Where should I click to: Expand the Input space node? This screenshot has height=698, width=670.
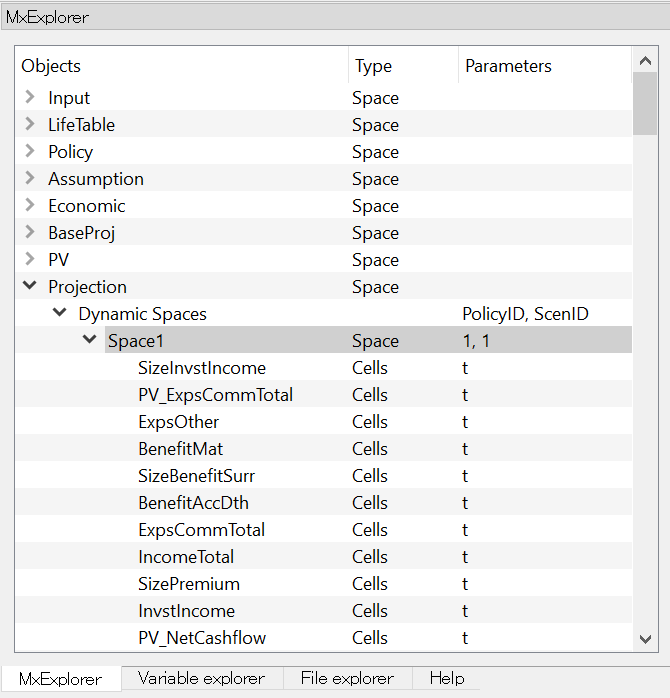[30, 97]
